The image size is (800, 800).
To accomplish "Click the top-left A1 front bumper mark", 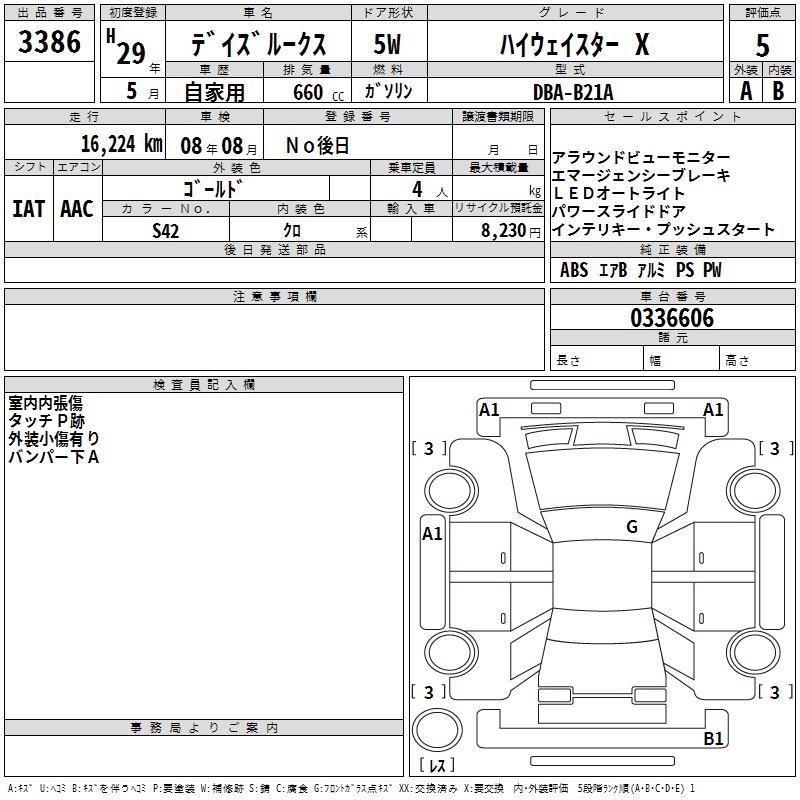I will coord(489,410).
